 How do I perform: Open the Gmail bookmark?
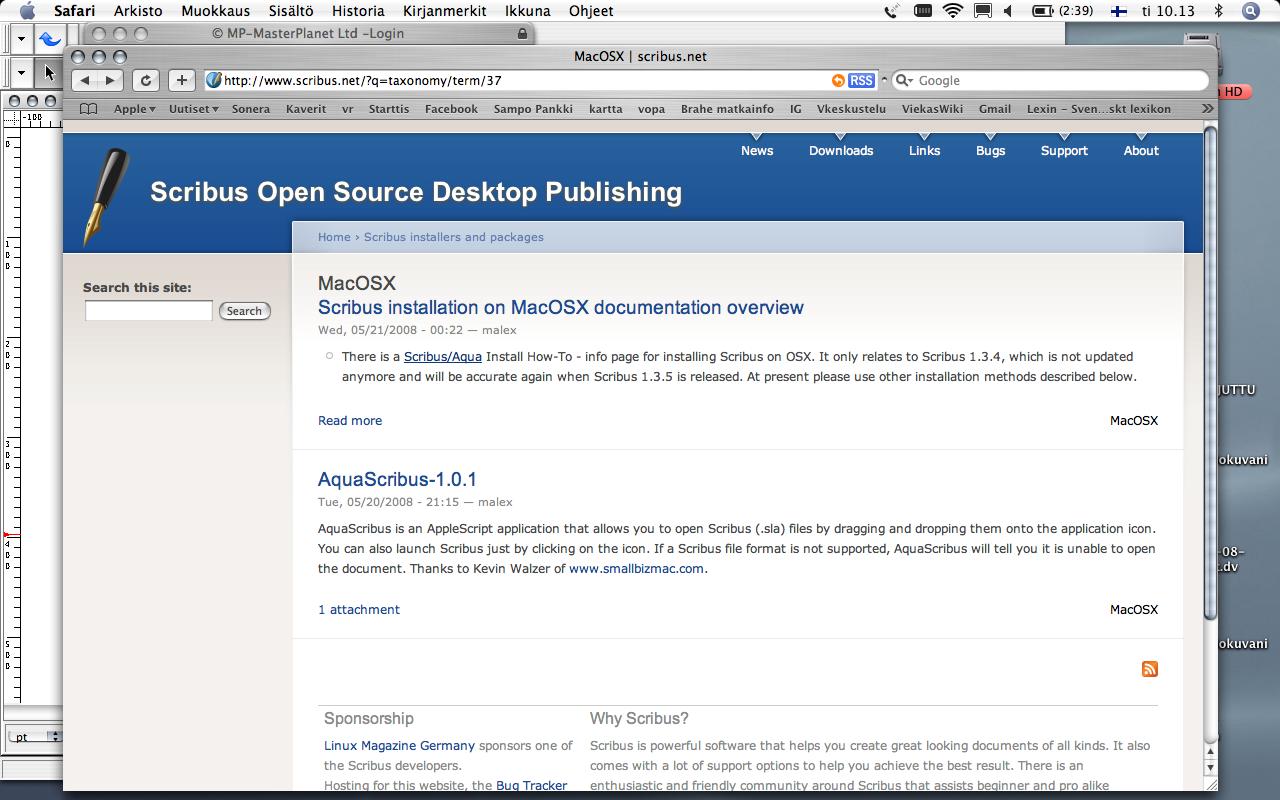click(x=995, y=109)
